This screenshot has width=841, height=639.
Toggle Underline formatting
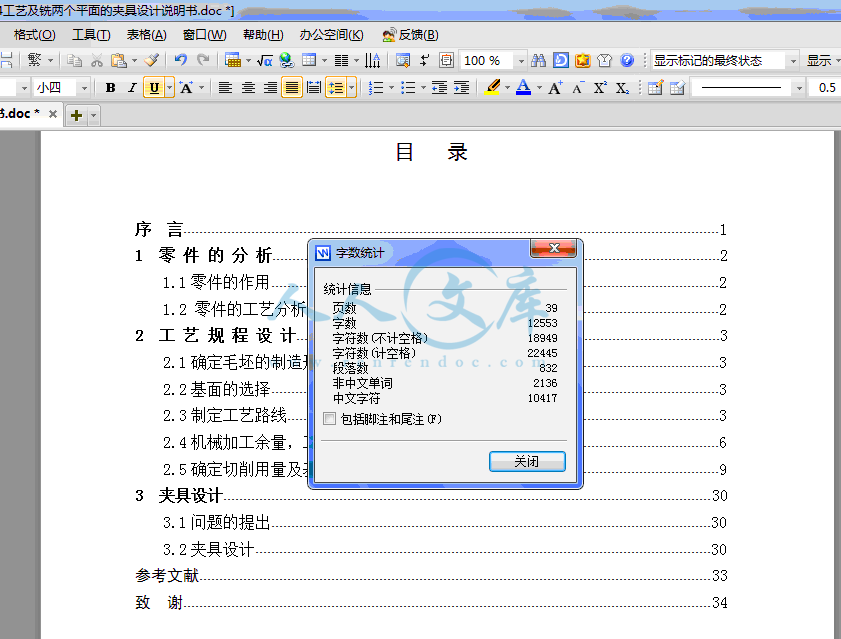[154, 87]
